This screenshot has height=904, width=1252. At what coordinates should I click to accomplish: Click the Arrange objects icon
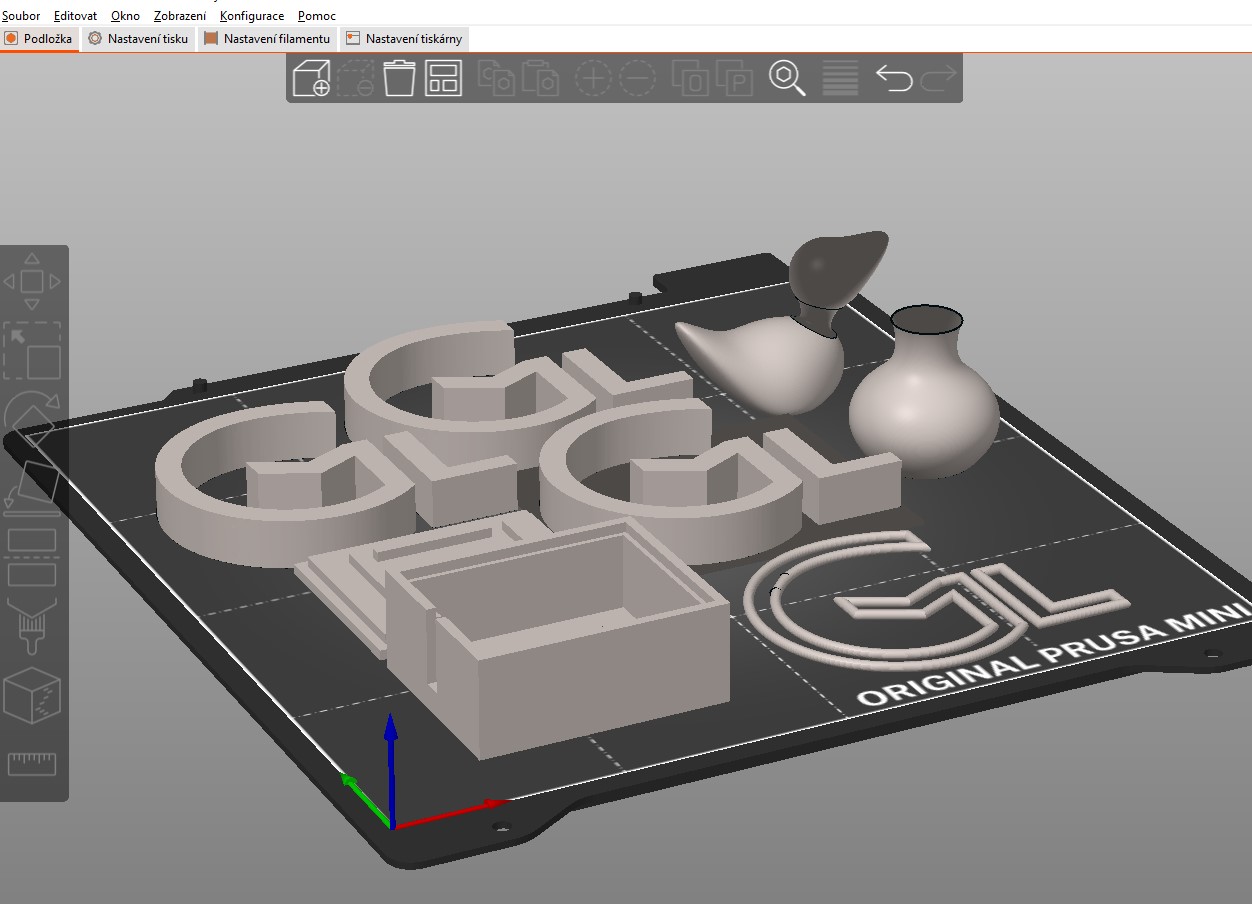(x=443, y=78)
